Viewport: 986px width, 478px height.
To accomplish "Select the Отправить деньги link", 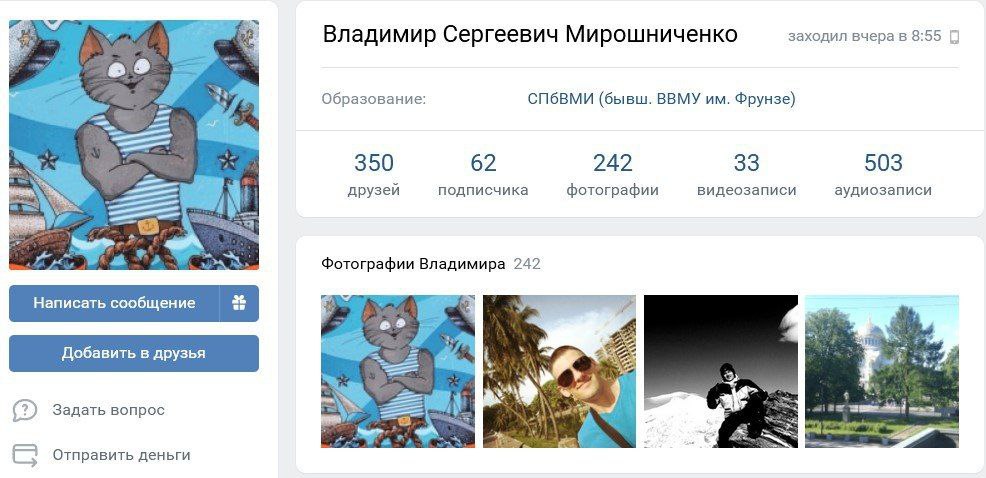I will tap(121, 454).
